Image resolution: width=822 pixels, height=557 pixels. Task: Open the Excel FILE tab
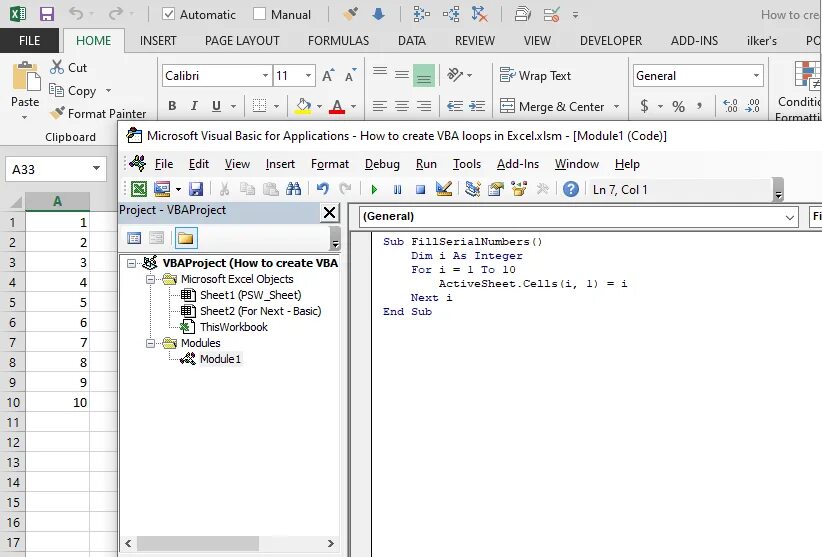point(29,41)
